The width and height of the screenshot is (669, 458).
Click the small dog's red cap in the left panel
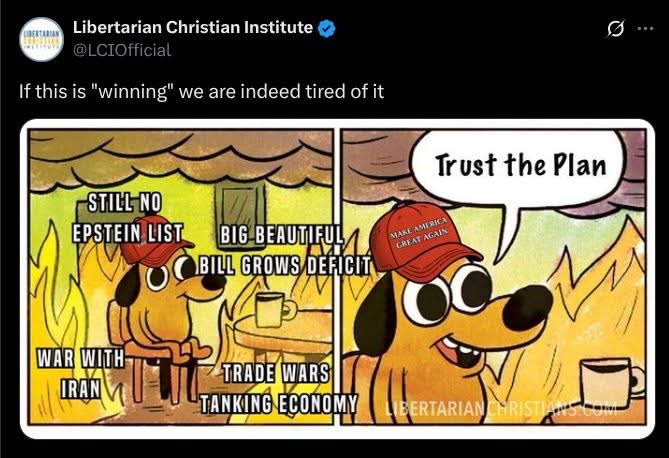(x=156, y=243)
